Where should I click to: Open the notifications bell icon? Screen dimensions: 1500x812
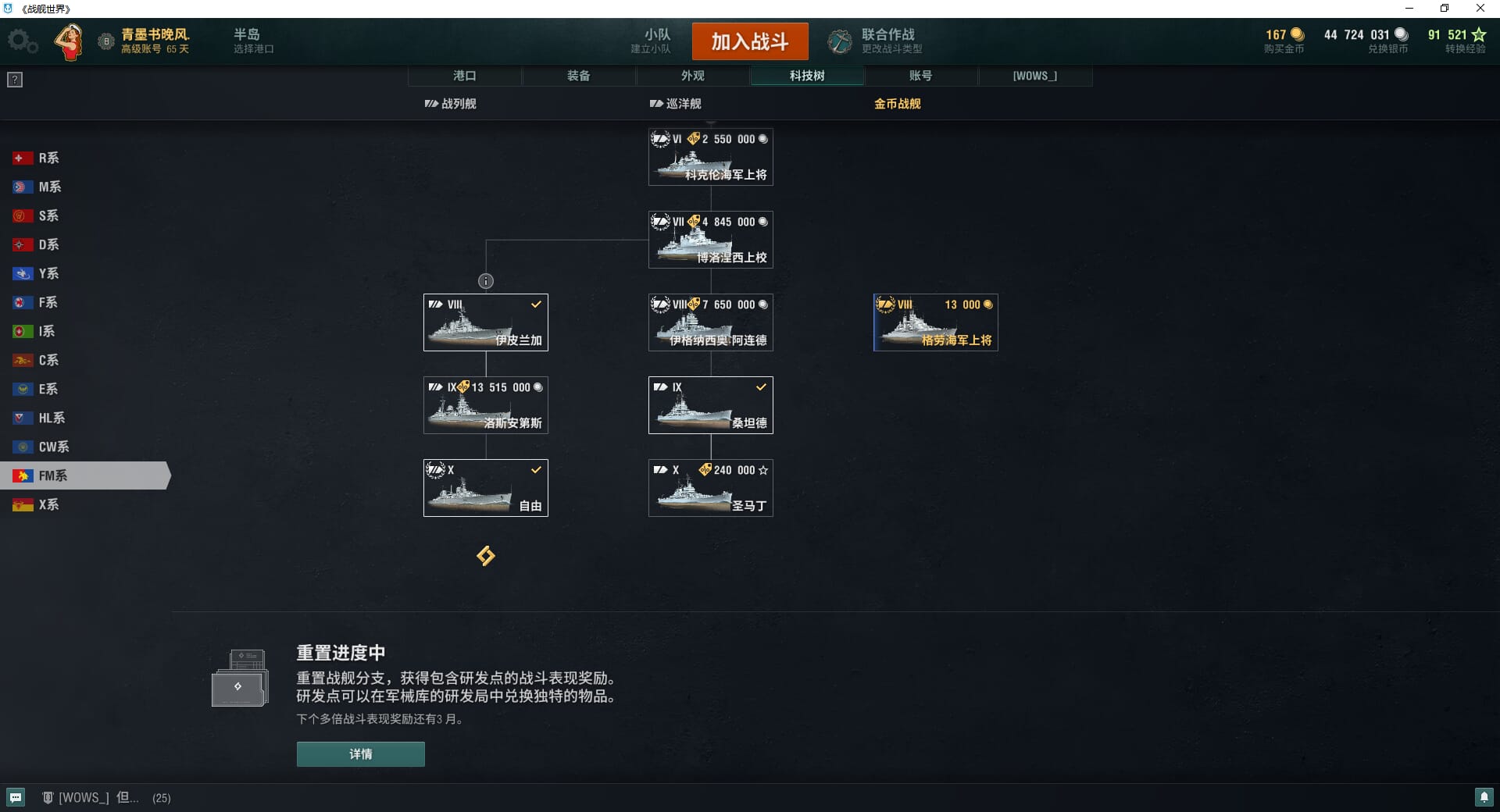(x=1484, y=797)
